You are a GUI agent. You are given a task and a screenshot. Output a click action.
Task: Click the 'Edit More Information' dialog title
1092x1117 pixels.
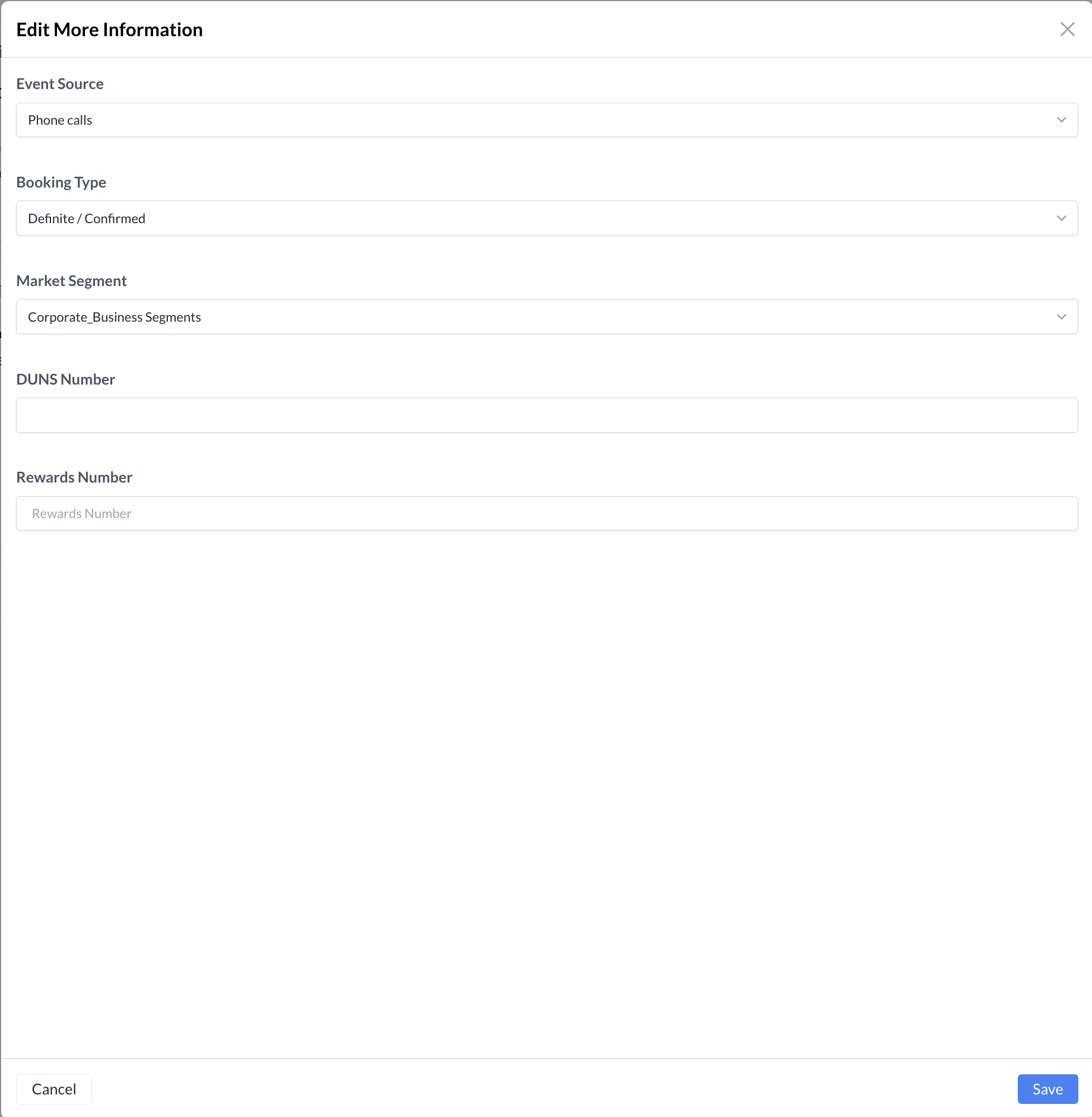pos(109,30)
